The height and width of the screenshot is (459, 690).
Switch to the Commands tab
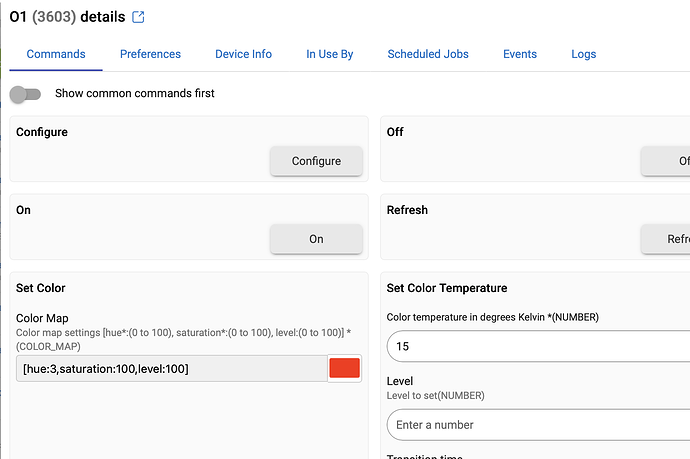coord(56,54)
